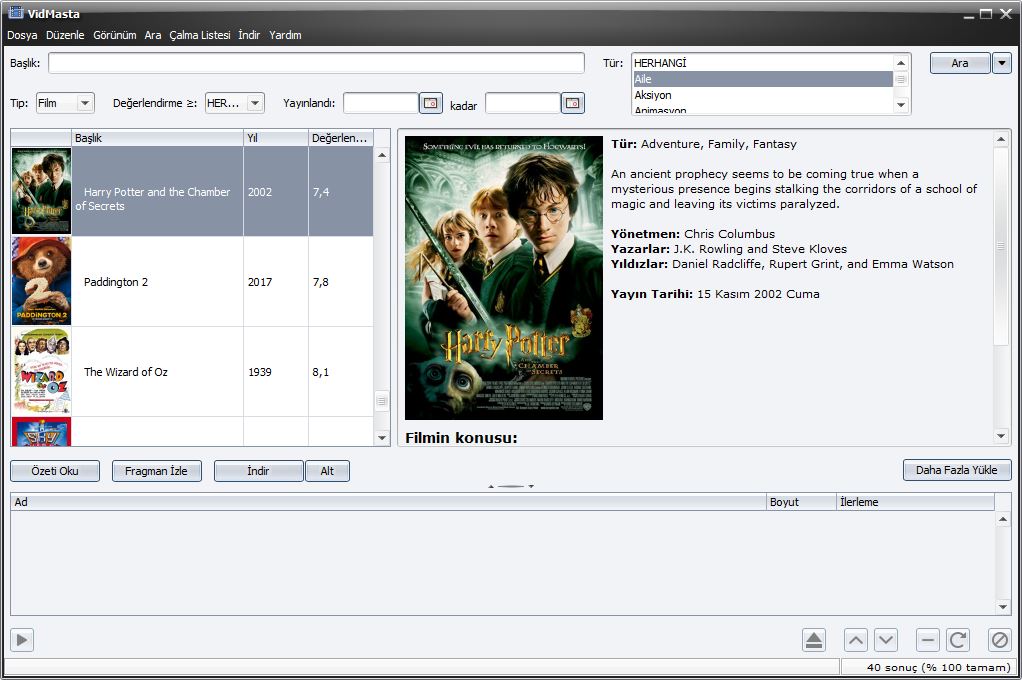1022x680 pixels.
Task: Click the up arrow of the Tür list
Action: (x=901, y=63)
